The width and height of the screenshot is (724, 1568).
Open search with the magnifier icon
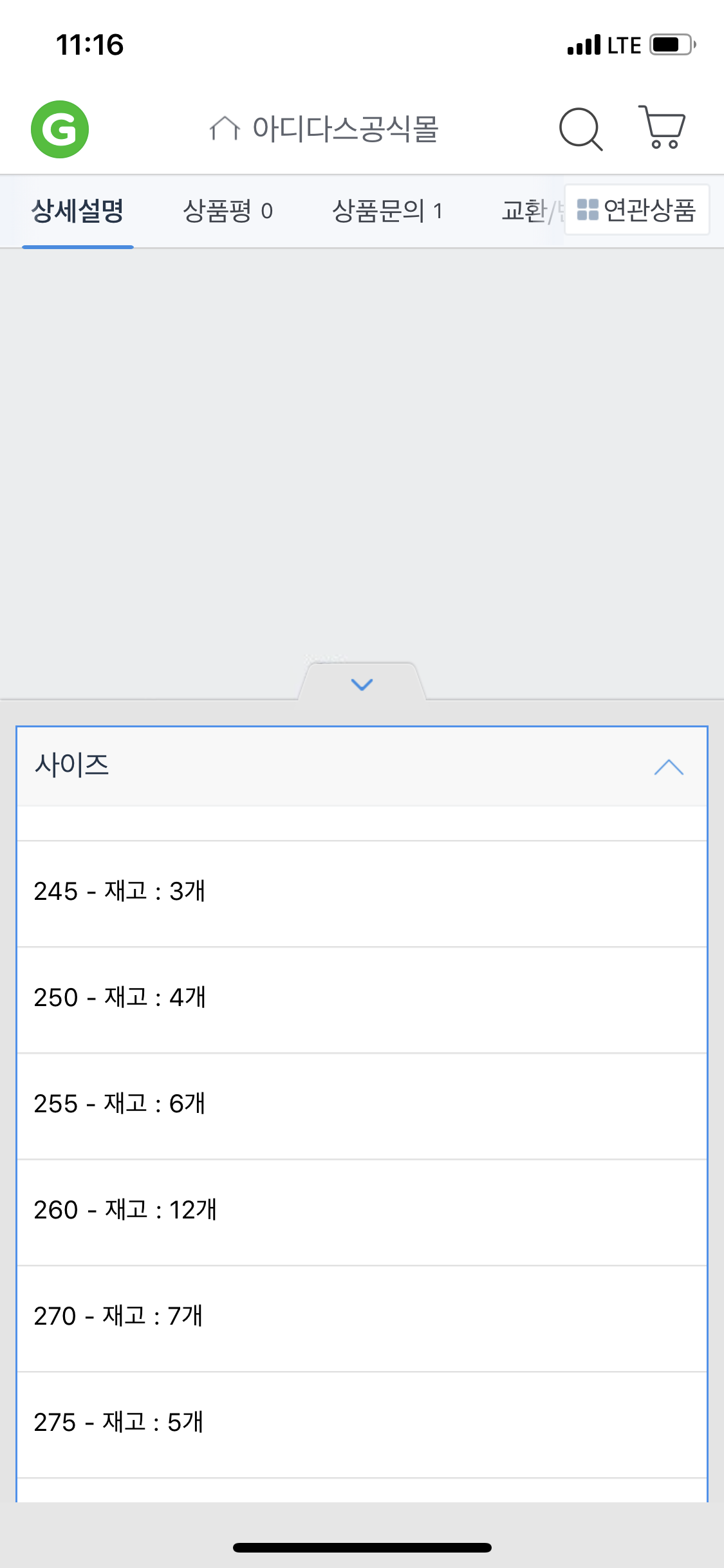580,129
